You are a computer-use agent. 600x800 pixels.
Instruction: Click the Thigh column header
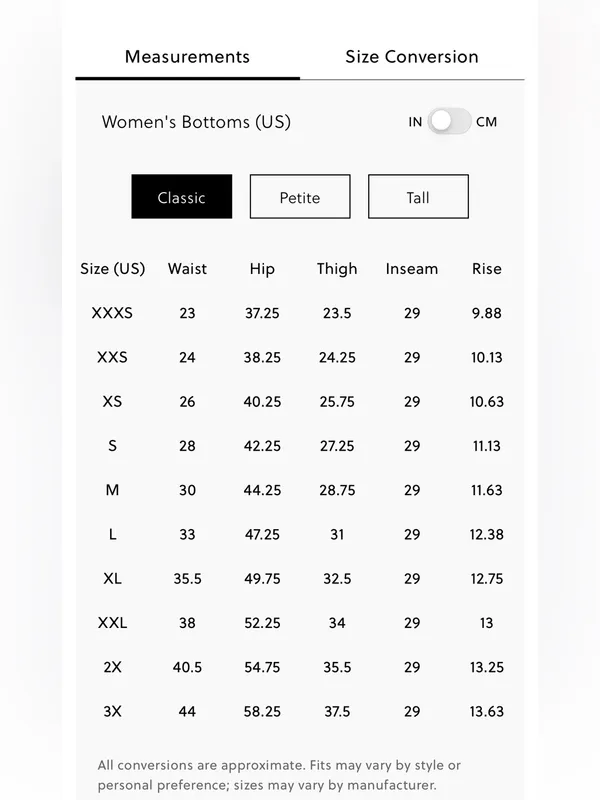coord(337,269)
